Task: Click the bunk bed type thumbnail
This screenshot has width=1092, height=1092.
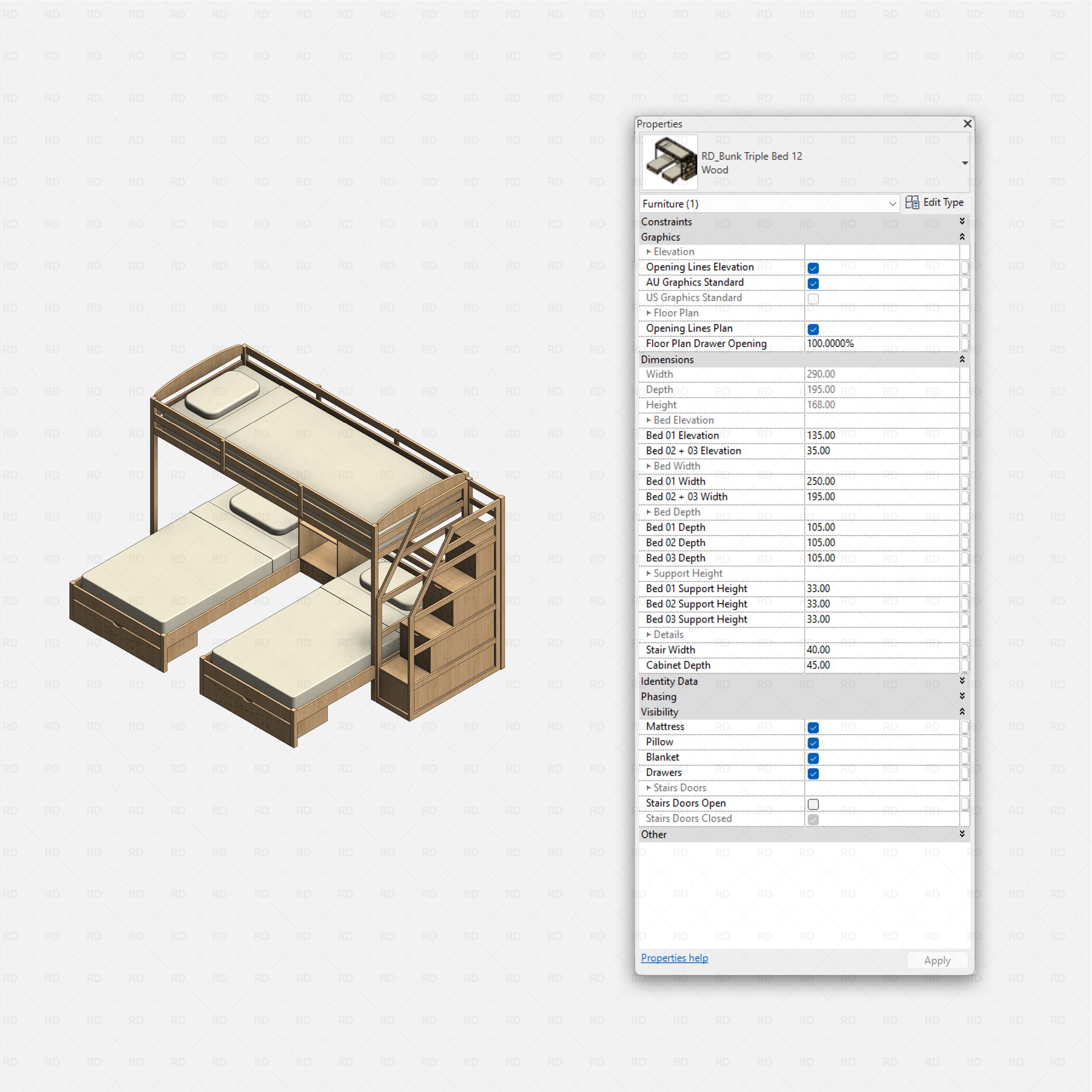Action: (x=670, y=163)
